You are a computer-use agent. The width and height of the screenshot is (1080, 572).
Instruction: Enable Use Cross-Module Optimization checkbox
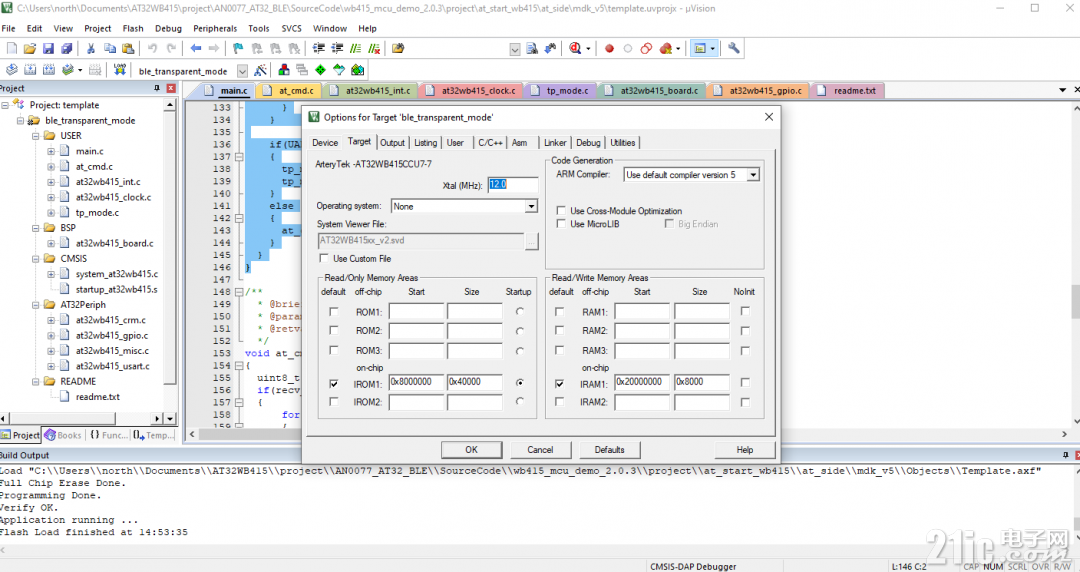pyautogui.click(x=561, y=211)
